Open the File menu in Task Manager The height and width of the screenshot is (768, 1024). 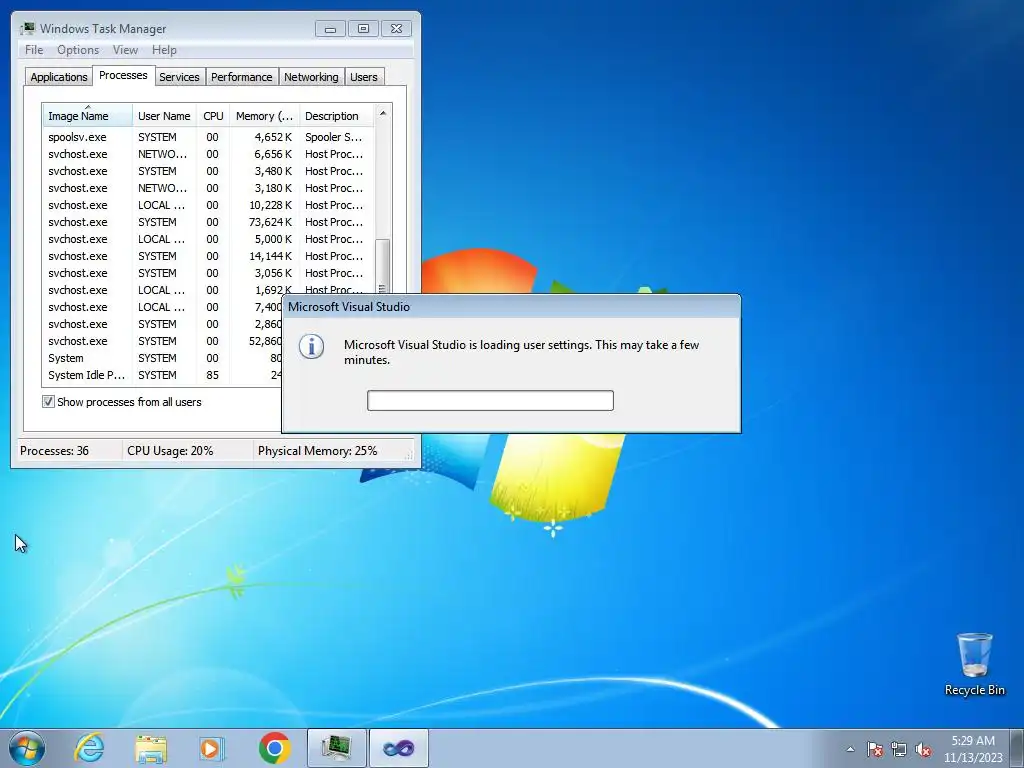coord(34,50)
